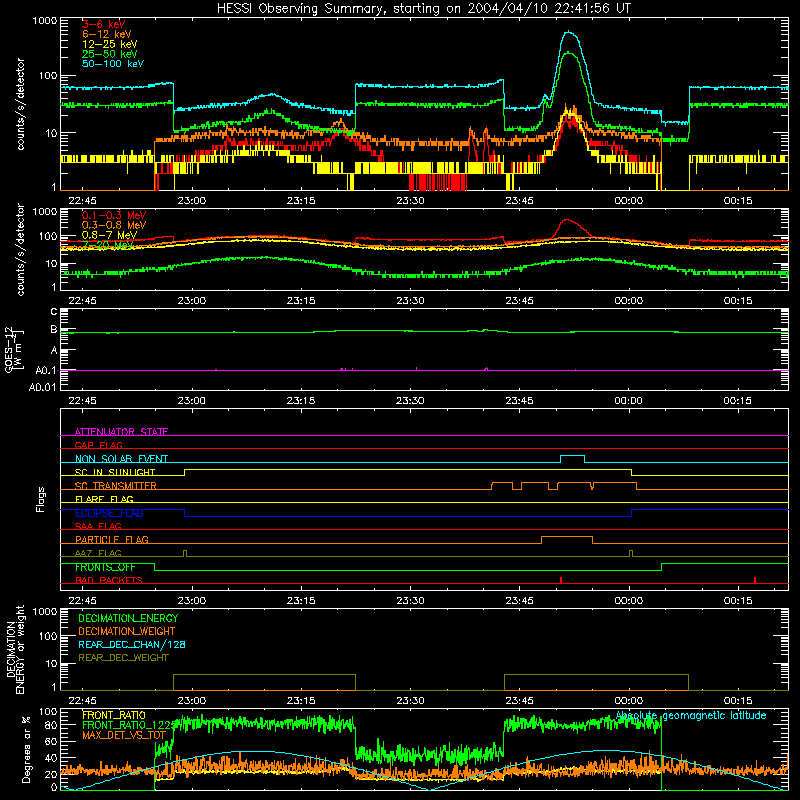Click the 0.1-0.3 MeV legend label
The width and height of the screenshot is (800, 800).
pos(114,215)
